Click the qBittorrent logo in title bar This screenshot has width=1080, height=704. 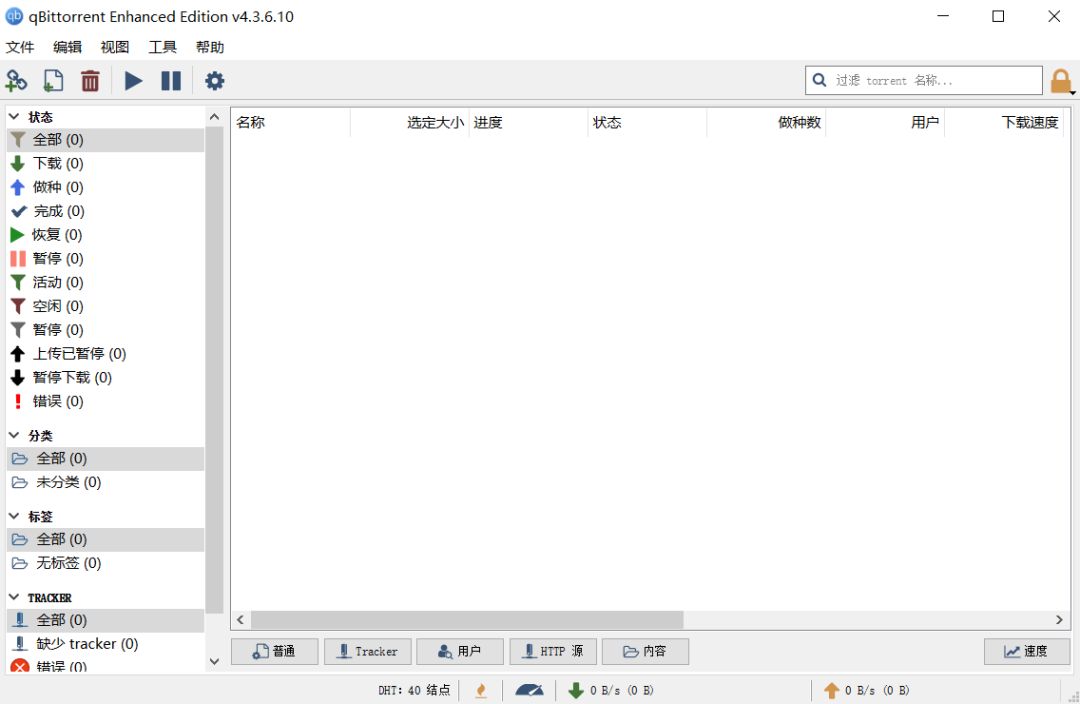pos(14,17)
